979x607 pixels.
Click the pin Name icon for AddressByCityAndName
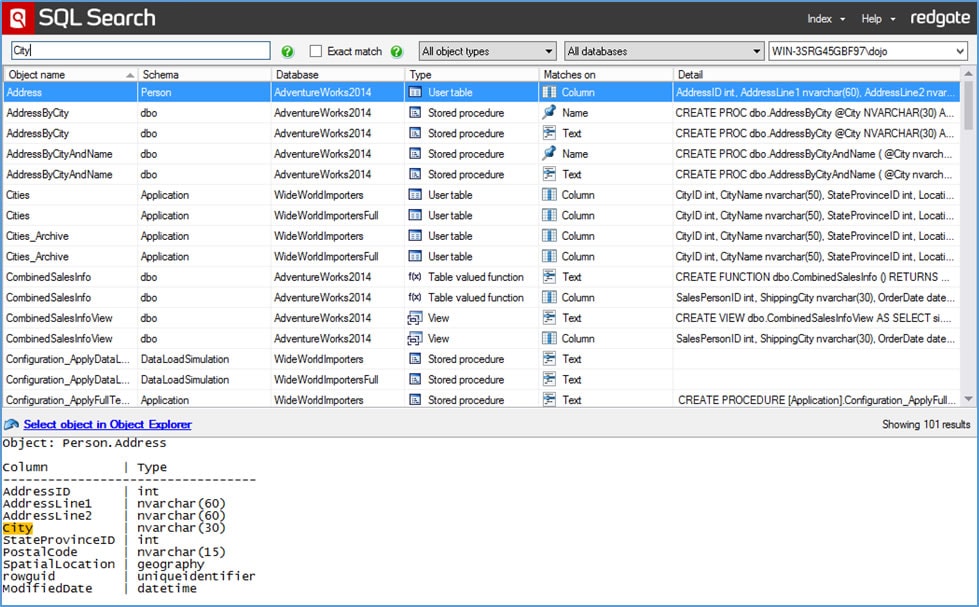click(549, 154)
